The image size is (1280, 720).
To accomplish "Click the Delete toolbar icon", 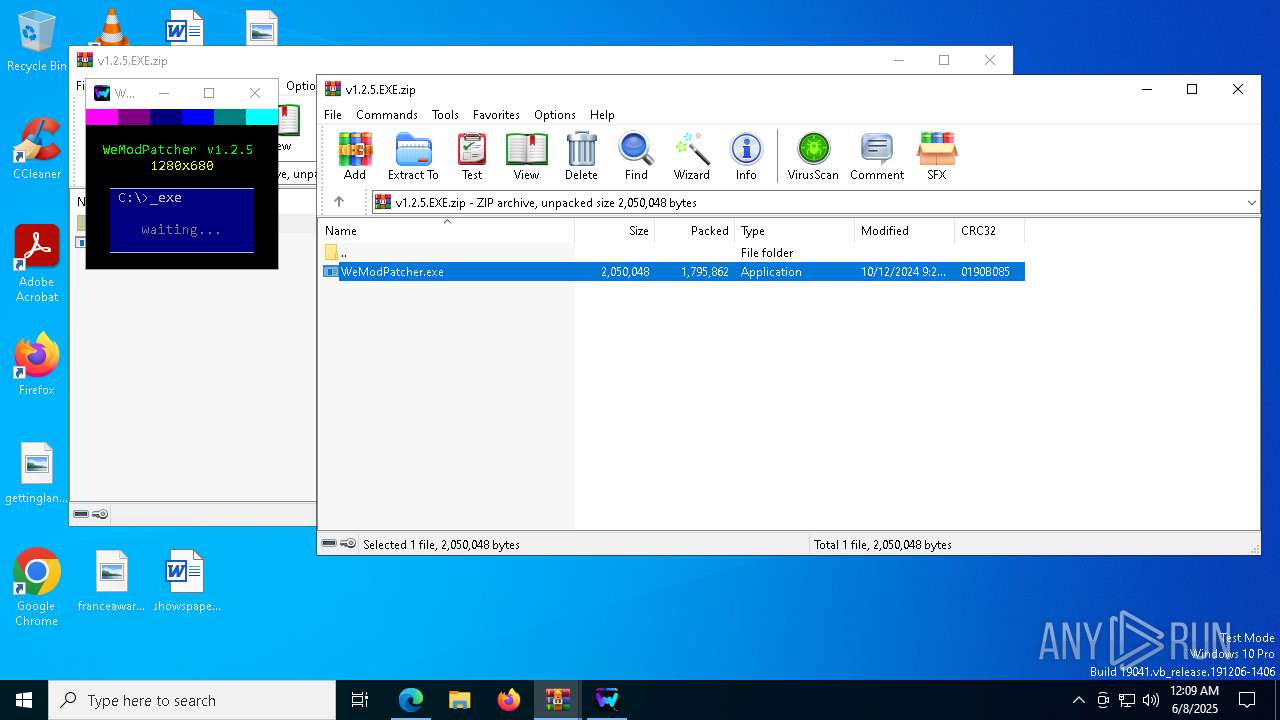I will tap(581, 157).
